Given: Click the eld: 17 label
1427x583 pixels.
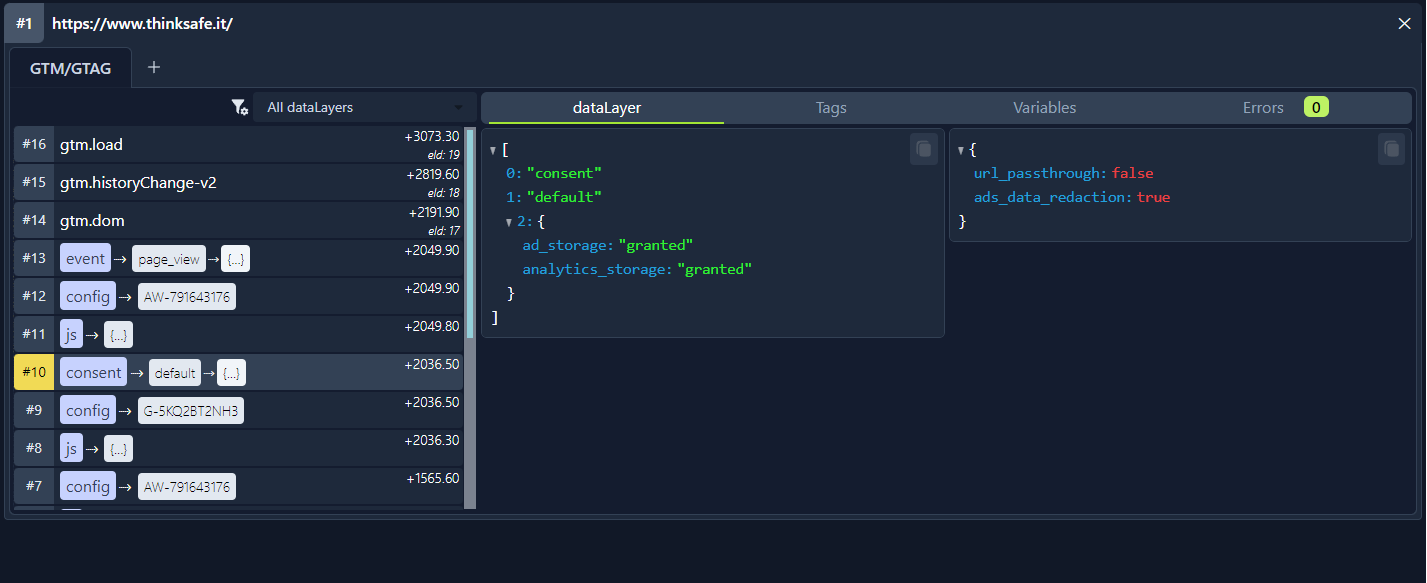Looking at the screenshot, I should click(x=443, y=231).
